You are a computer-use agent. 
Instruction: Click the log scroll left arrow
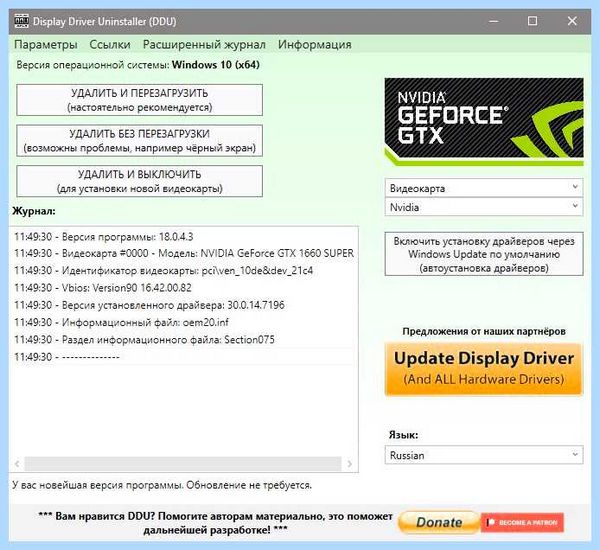[17, 464]
